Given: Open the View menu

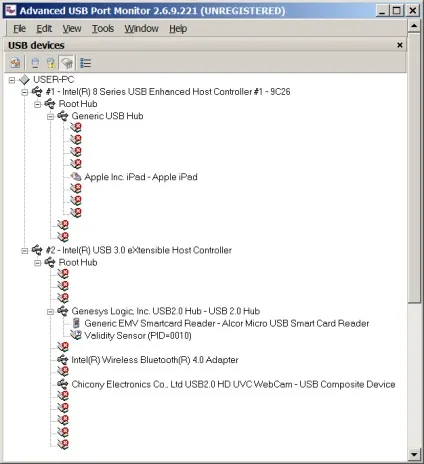Looking at the screenshot, I should pyautogui.click(x=72, y=29).
